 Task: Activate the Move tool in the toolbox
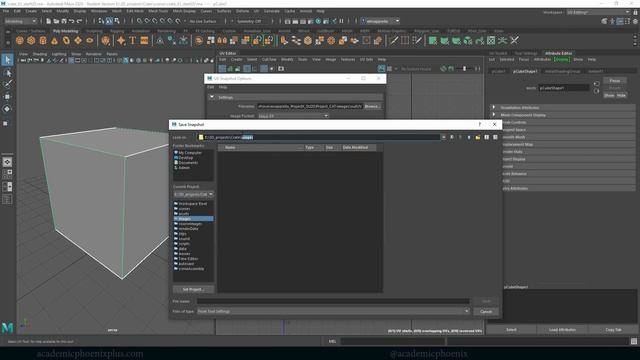point(7,97)
